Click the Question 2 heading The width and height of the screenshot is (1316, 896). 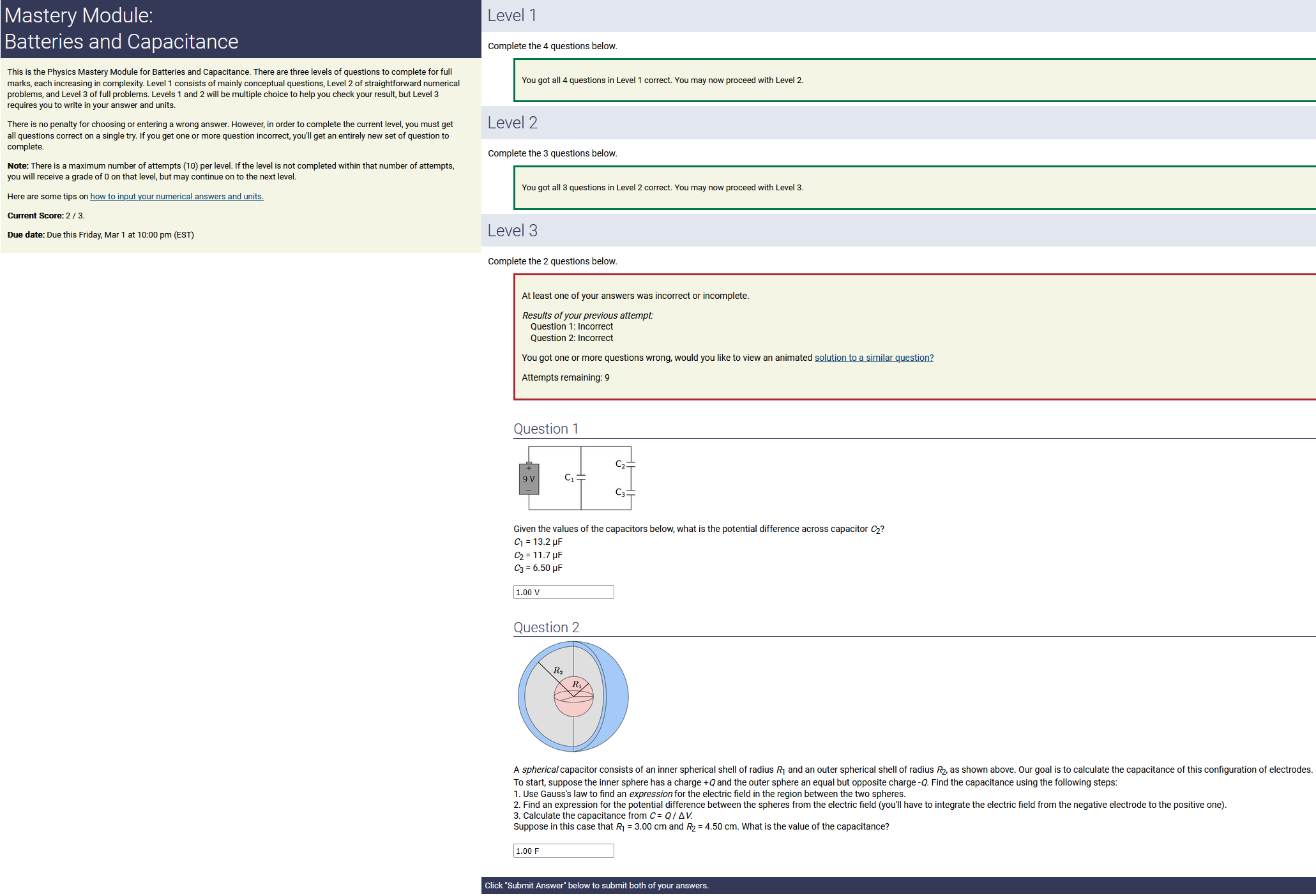pyautogui.click(x=546, y=627)
